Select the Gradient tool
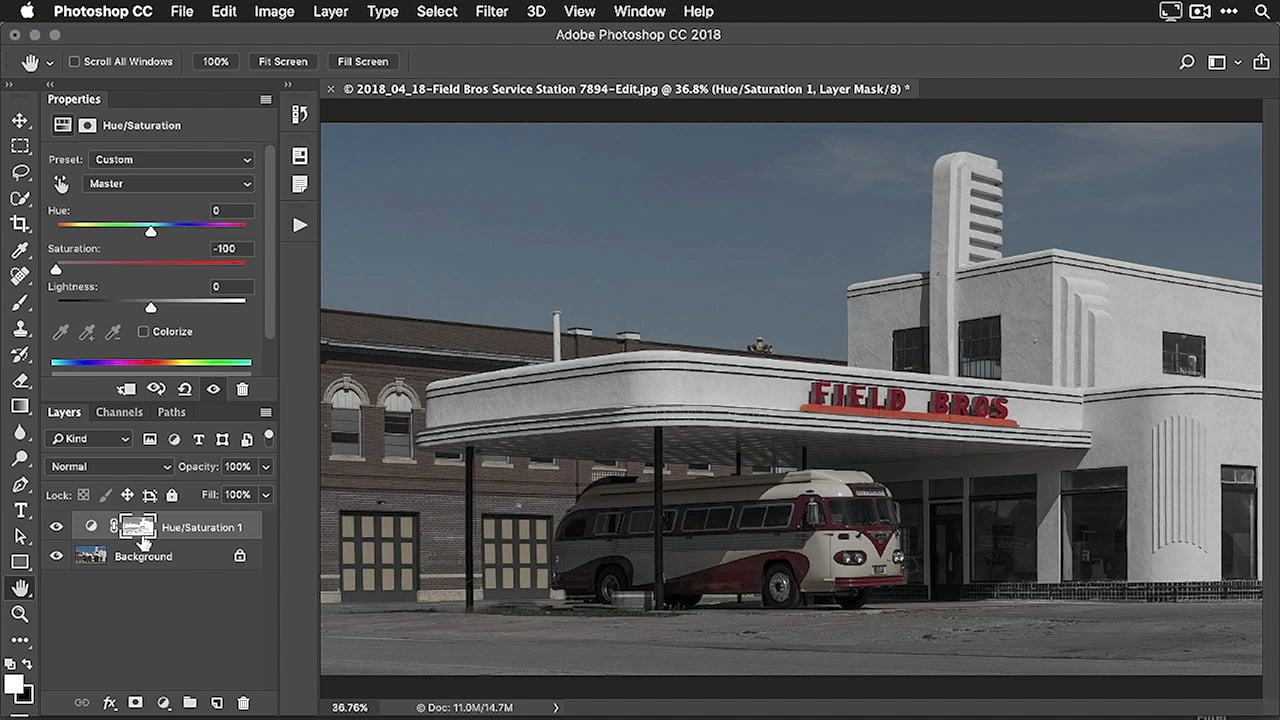The width and height of the screenshot is (1280, 720). pos(20,406)
